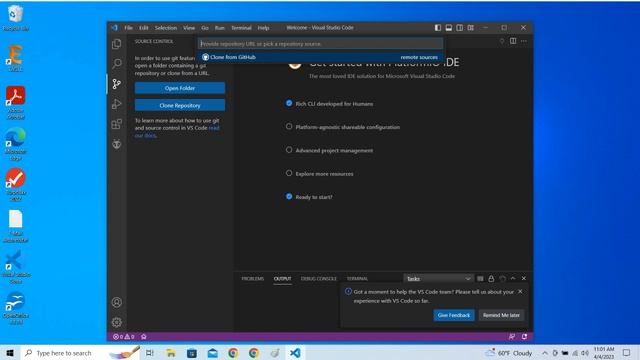Open the Run menu
This screenshot has width=640, height=360.
point(220,28)
